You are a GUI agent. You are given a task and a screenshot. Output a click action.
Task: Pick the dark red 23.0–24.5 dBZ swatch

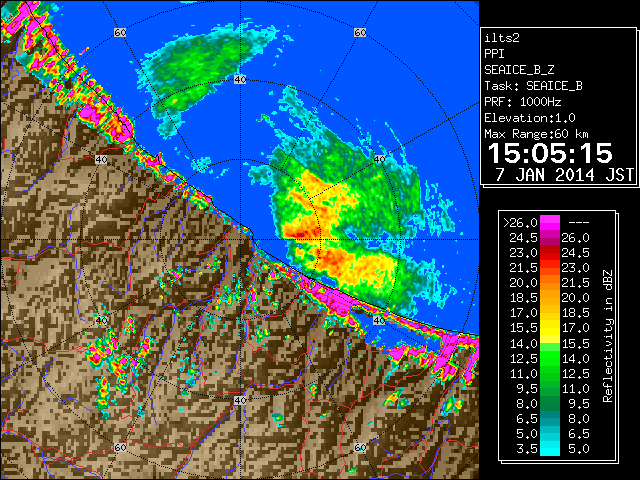click(550, 253)
